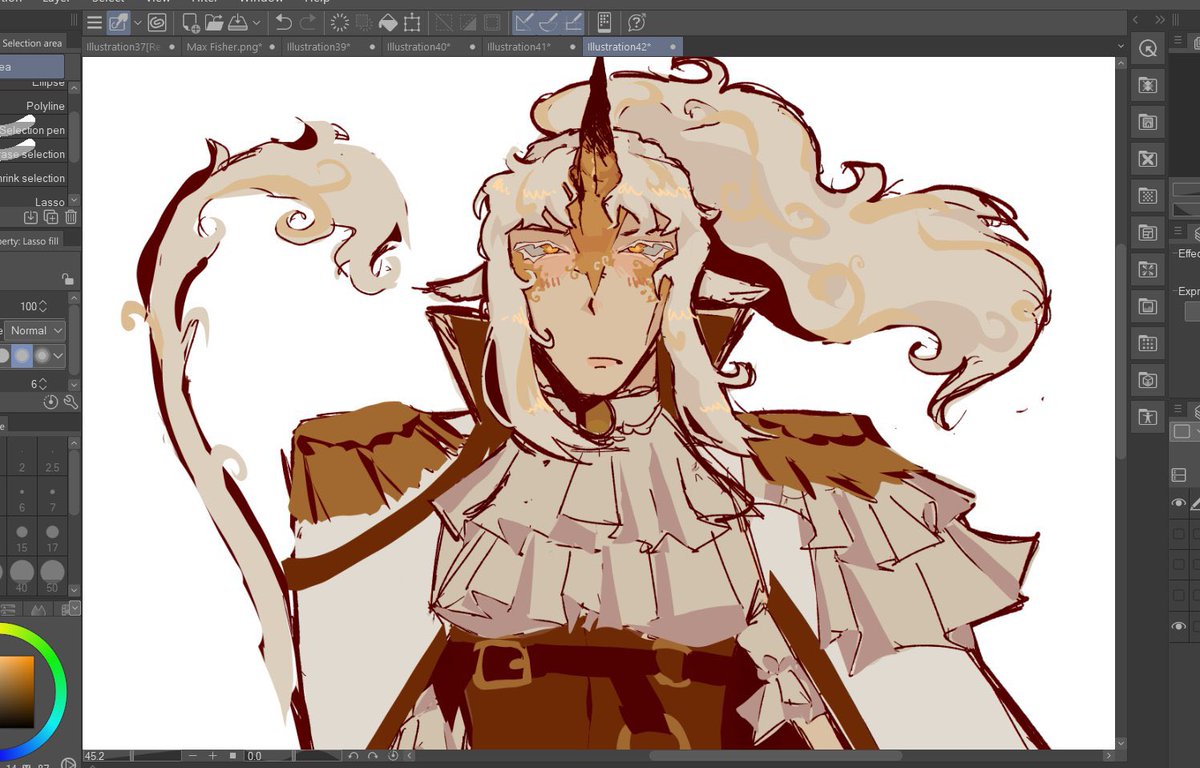The image size is (1200, 768).
Task: Open the hamburger menu in the command bar
Action: pos(94,22)
